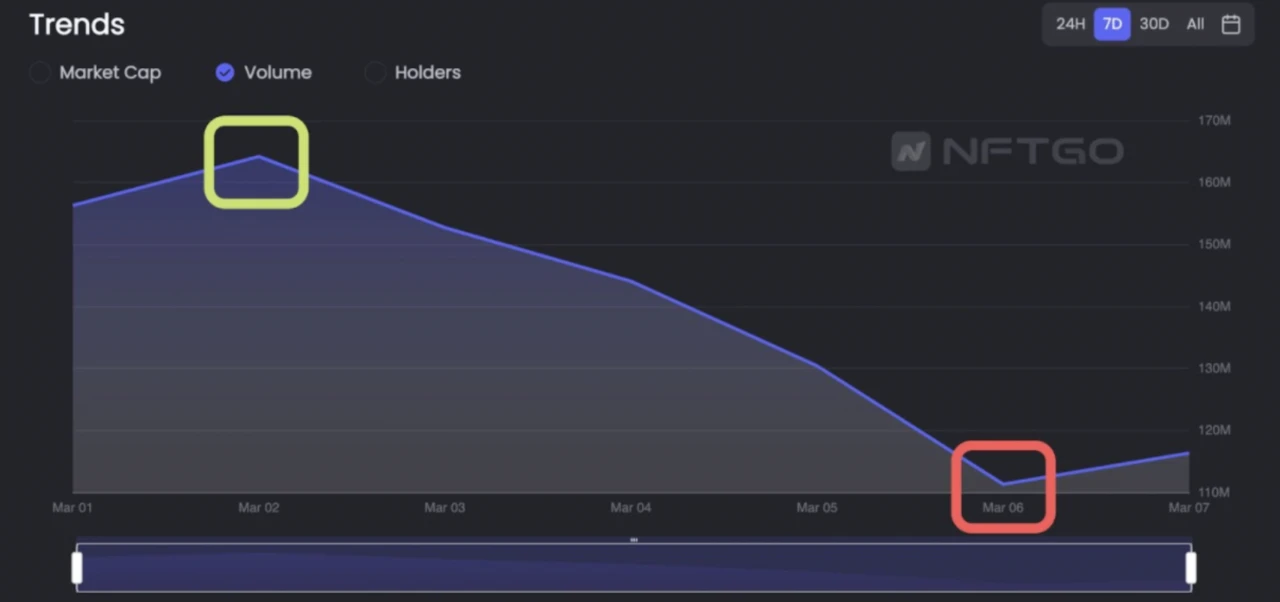This screenshot has height=602, width=1280.
Task: Switch to the 7D time range
Action: (x=1112, y=24)
